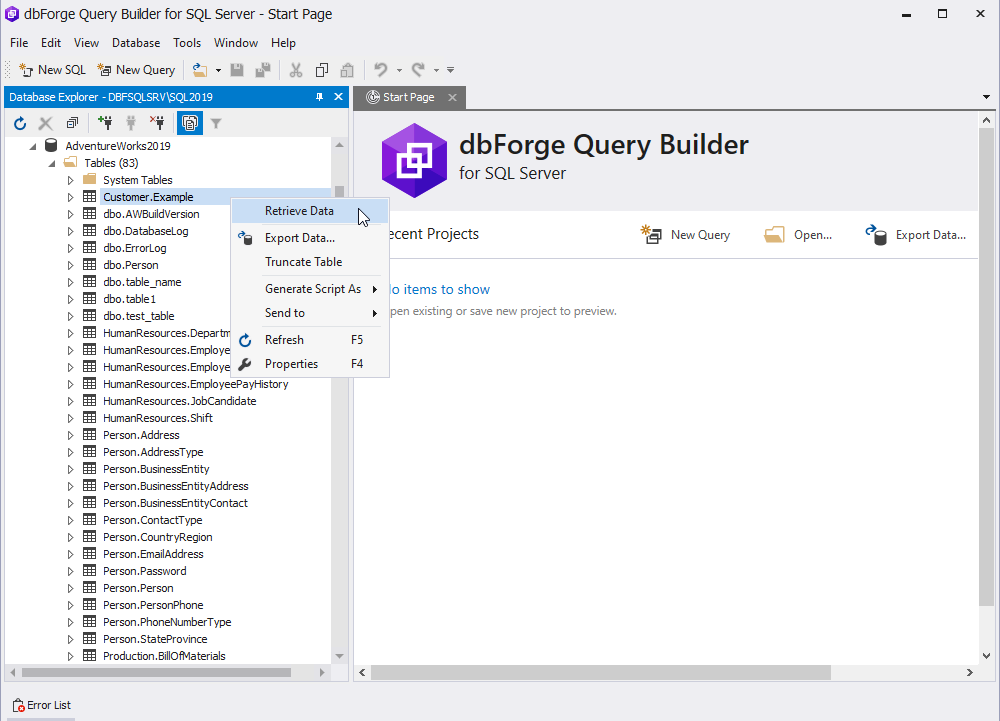Open the dropdown arrow beside Open file icon
The width and height of the screenshot is (1000, 721).
(218, 69)
